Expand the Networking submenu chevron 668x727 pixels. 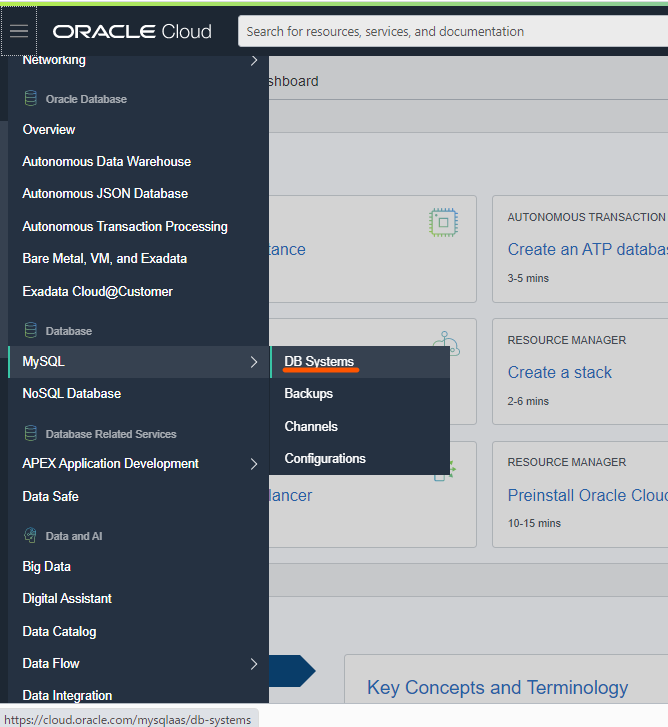(x=254, y=60)
